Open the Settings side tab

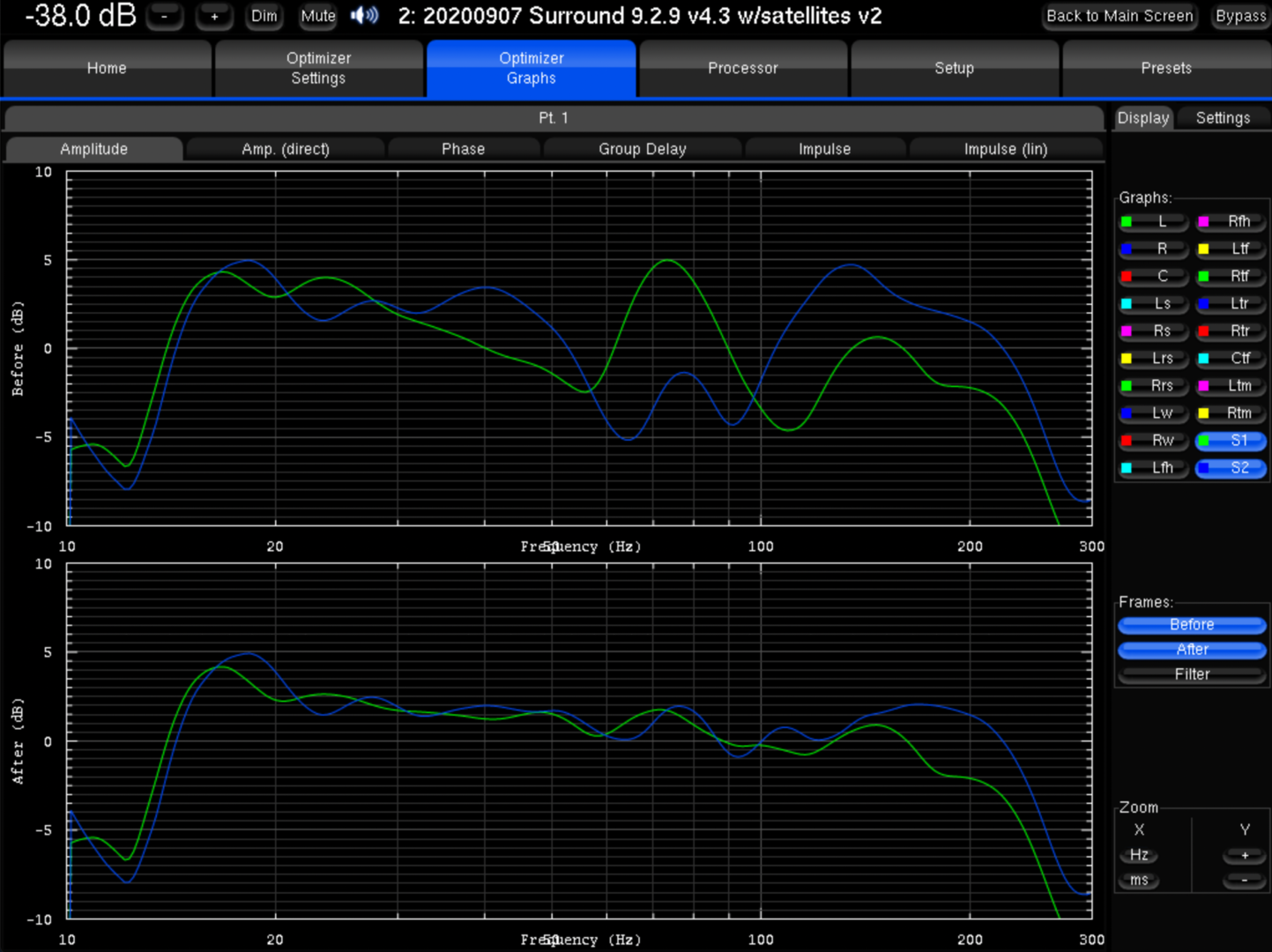coord(1223,117)
